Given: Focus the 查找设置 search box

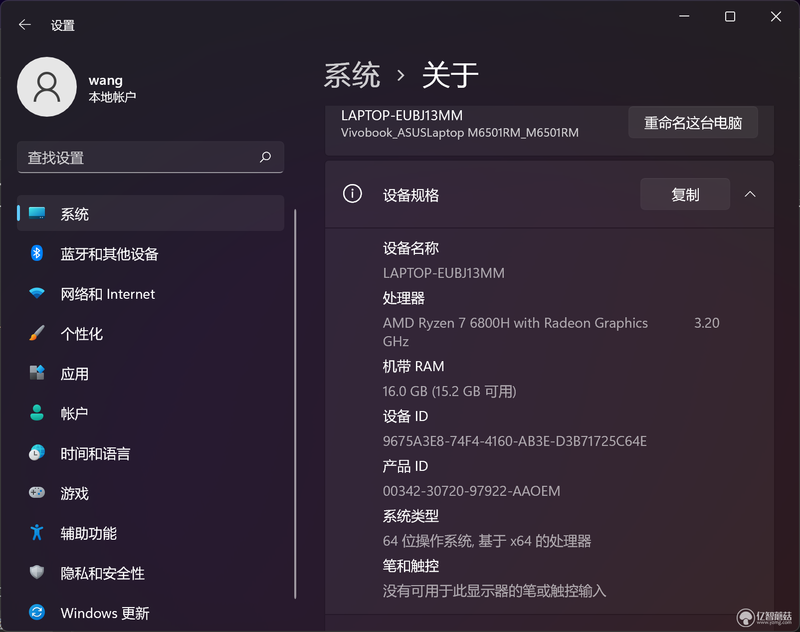Looking at the screenshot, I should point(151,157).
